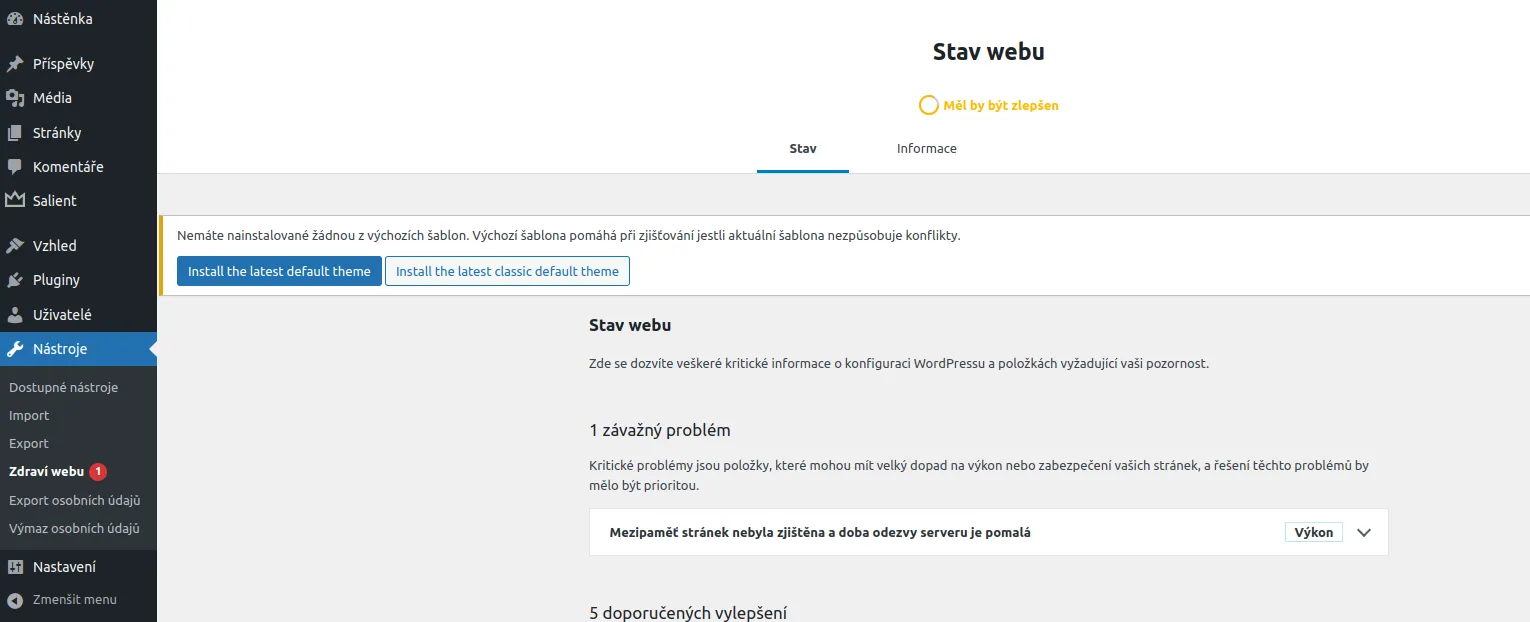Switch to the Informace tab

(926, 148)
